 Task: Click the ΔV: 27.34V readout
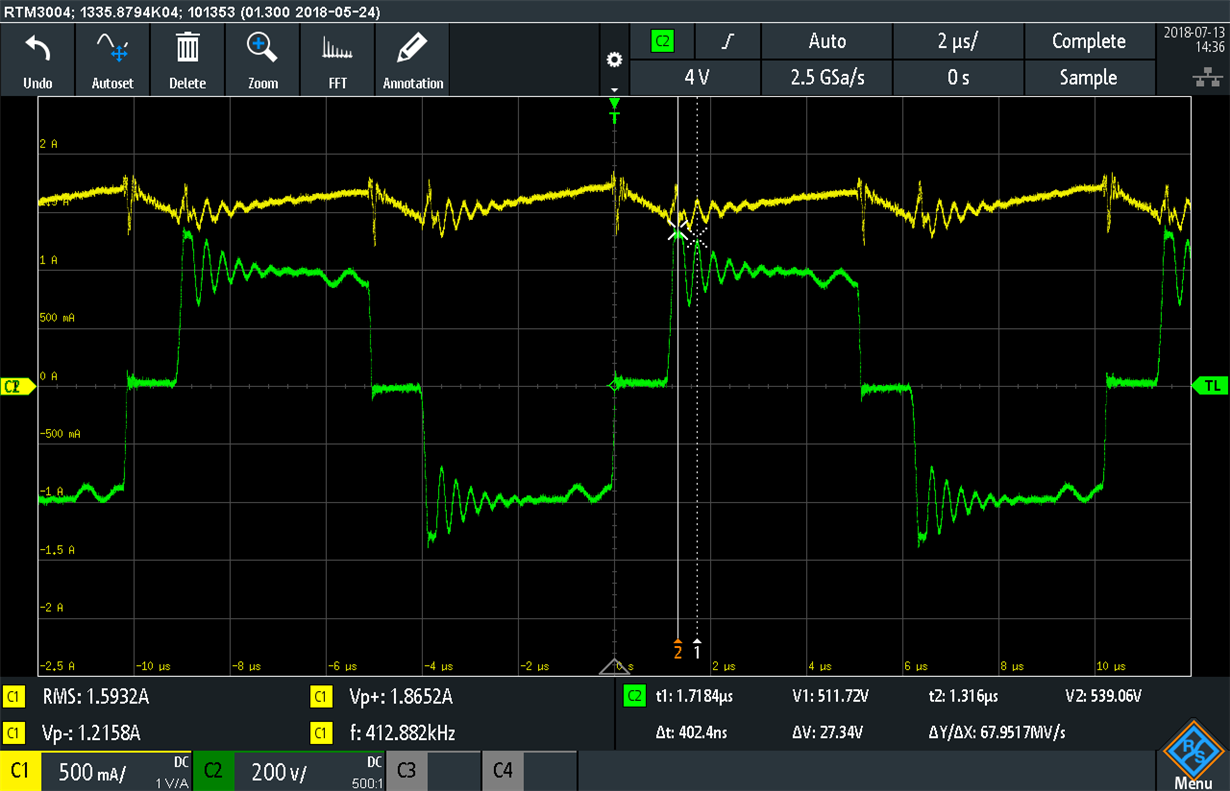[x=823, y=733]
